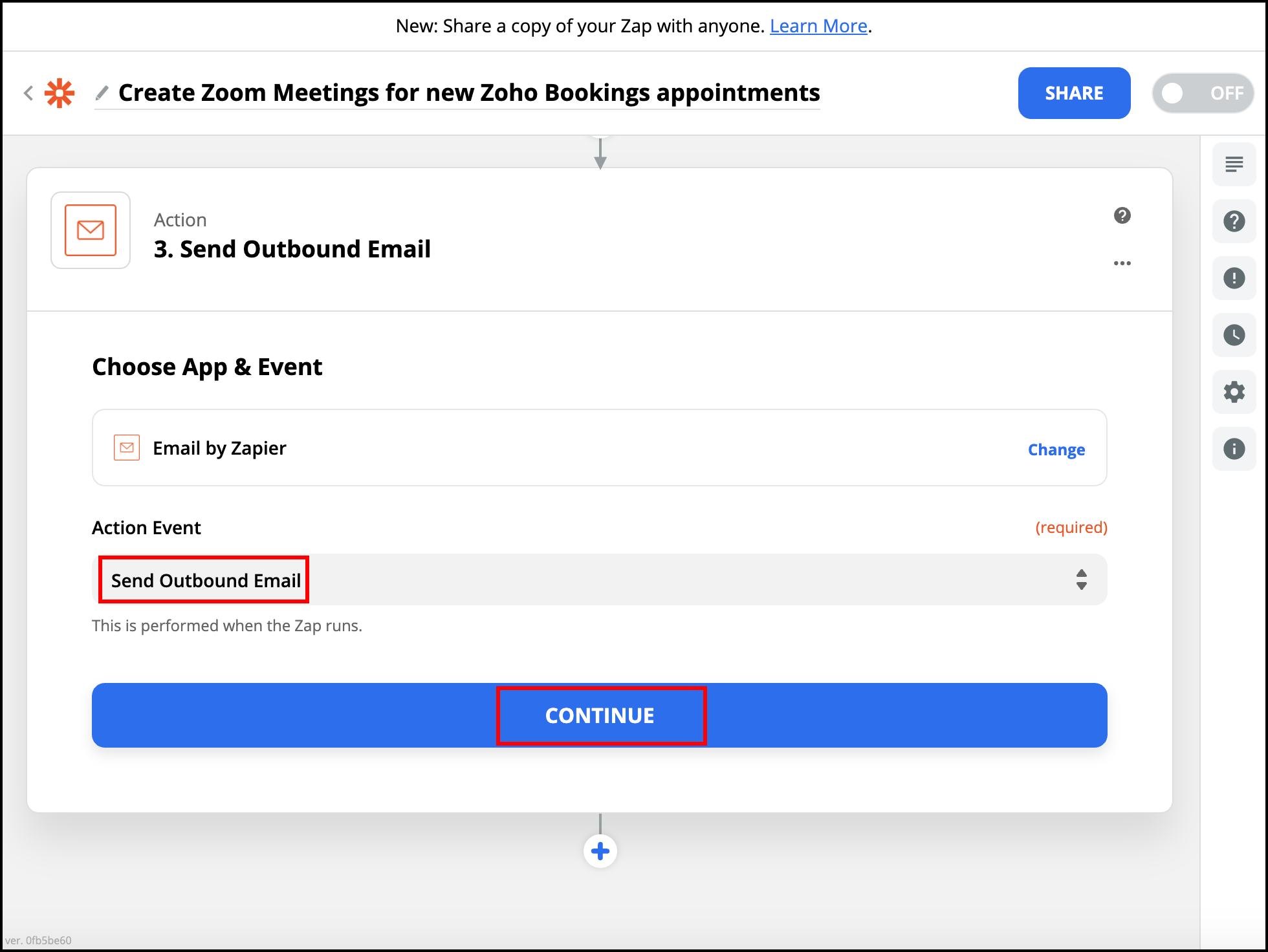Click Change next to Email by Zapier

pos(1056,449)
